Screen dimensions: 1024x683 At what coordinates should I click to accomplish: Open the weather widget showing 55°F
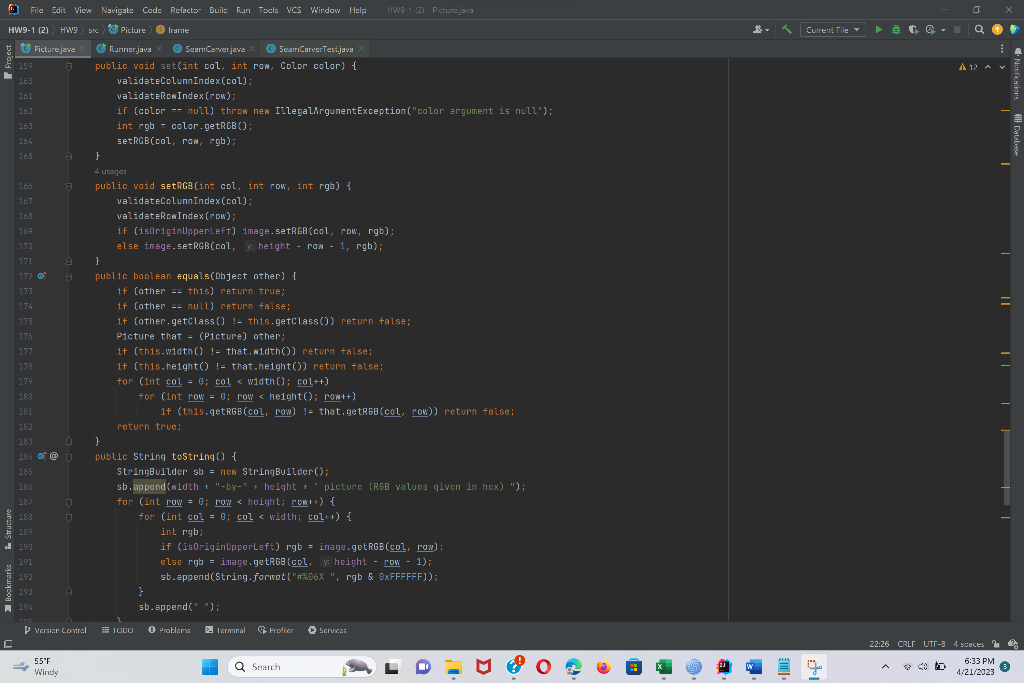click(37, 667)
